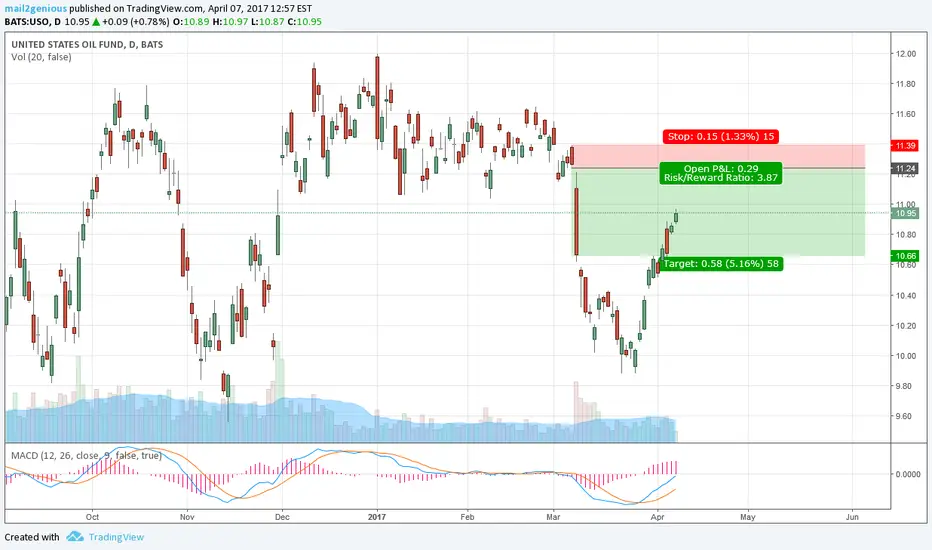Click the +0.09 (+0.78%) change value

click(x=136, y=22)
